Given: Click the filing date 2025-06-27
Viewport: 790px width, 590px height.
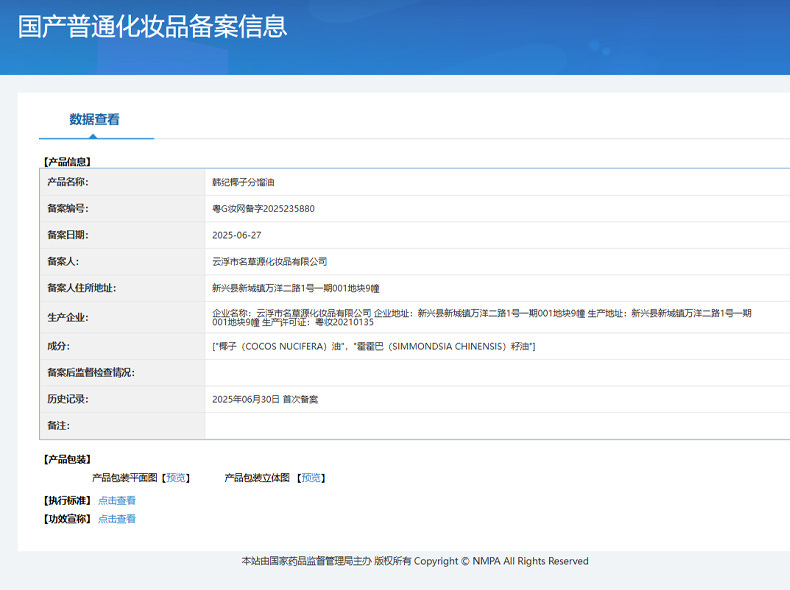Looking at the screenshot, I should (x=236, y=235).
